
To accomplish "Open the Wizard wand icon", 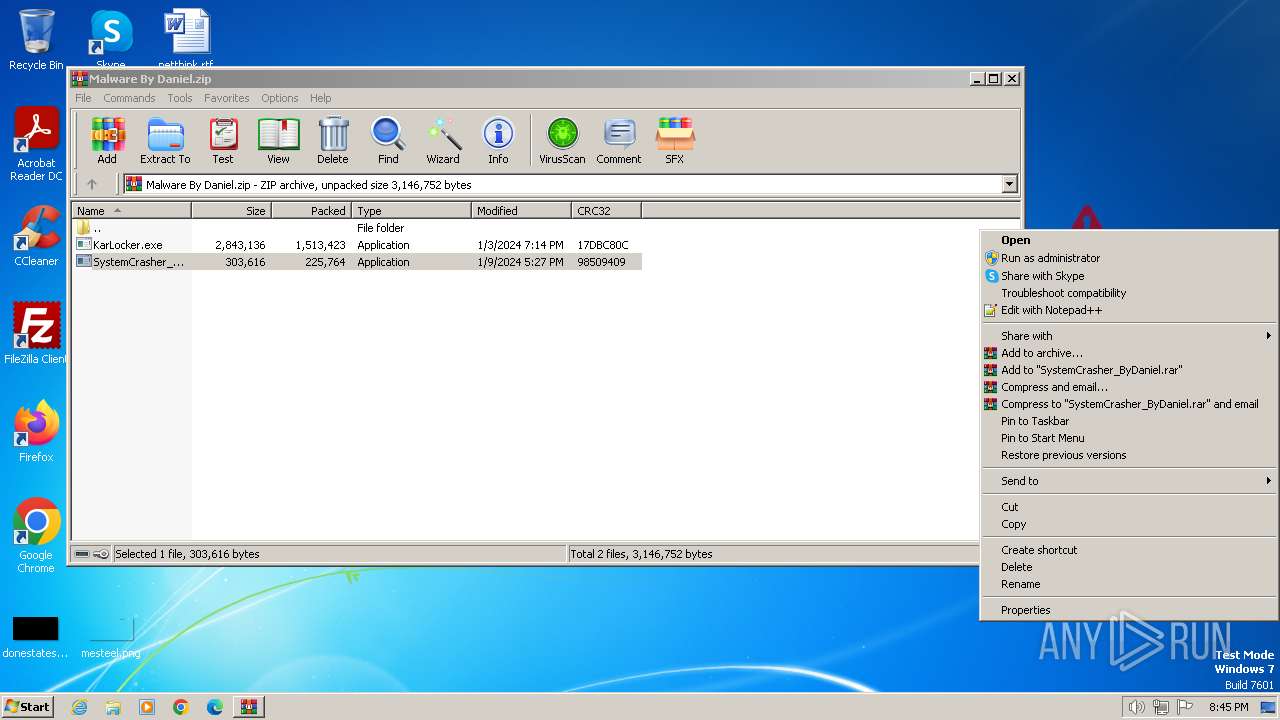I will pos(443,141).
